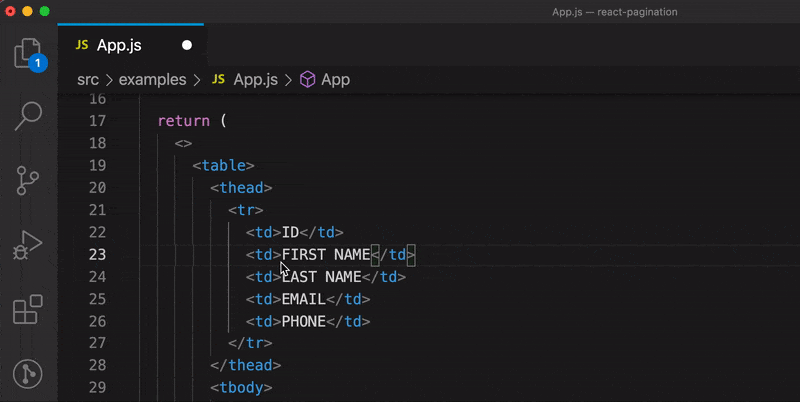Open the Source Control view icon
800x402 pixels.
pyautogui.click(x=28, y=181)
